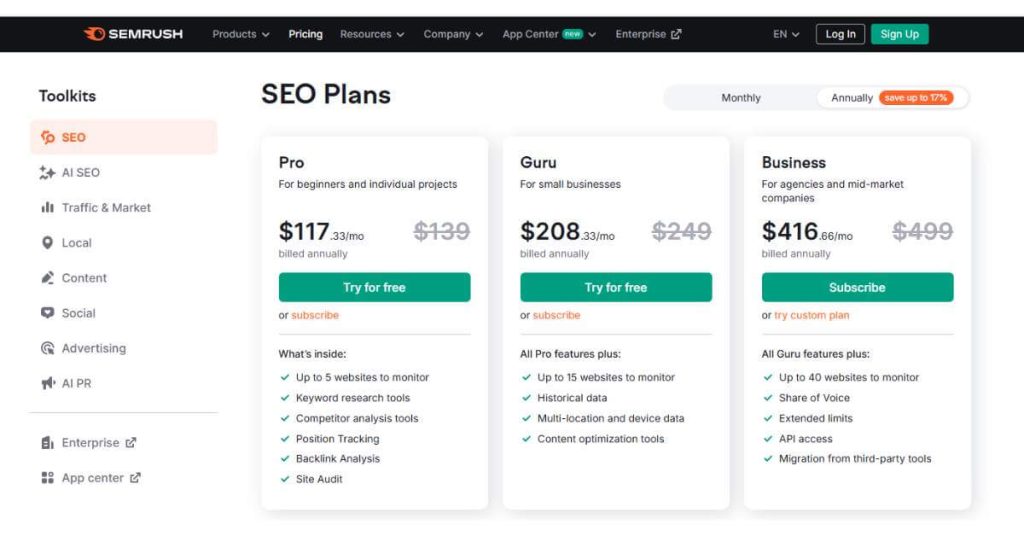
Task: Click the Social toolkit icon
Action: pos(47,313)
